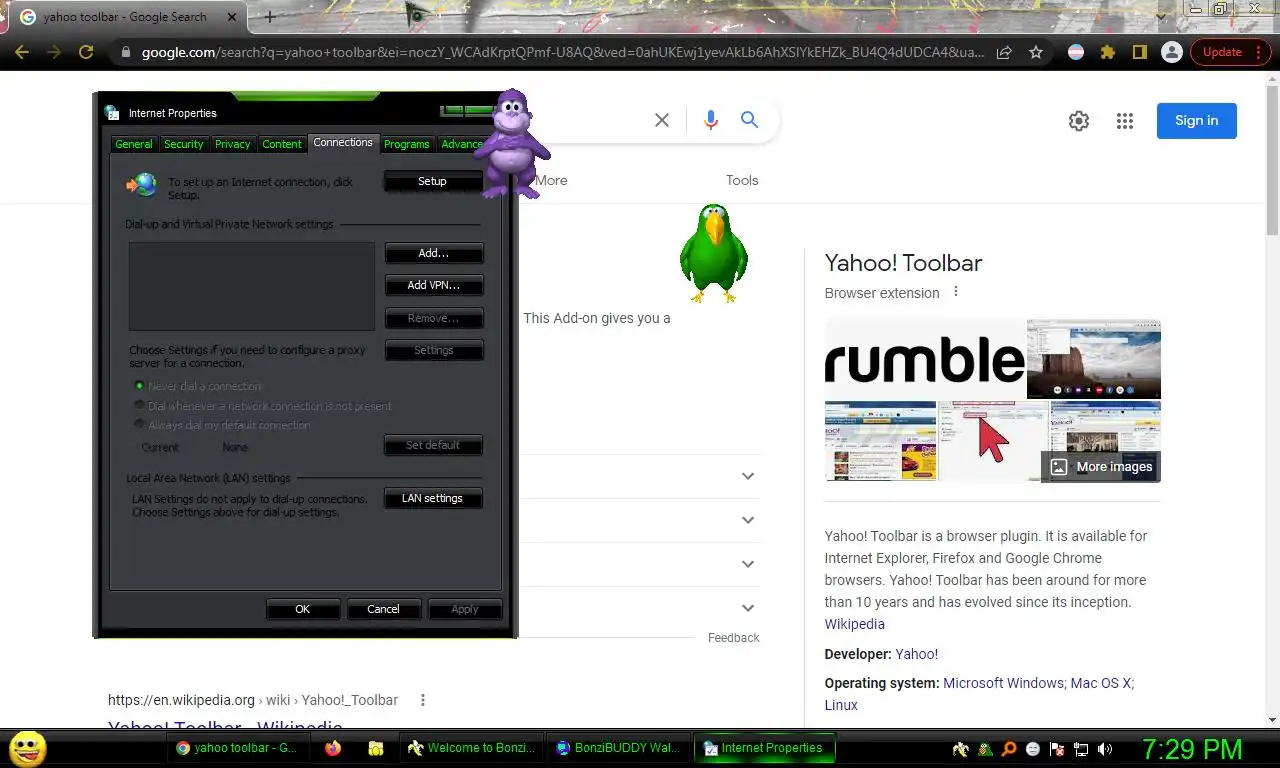
Task: Click the Add VPN... button
Action: [434, 285]
